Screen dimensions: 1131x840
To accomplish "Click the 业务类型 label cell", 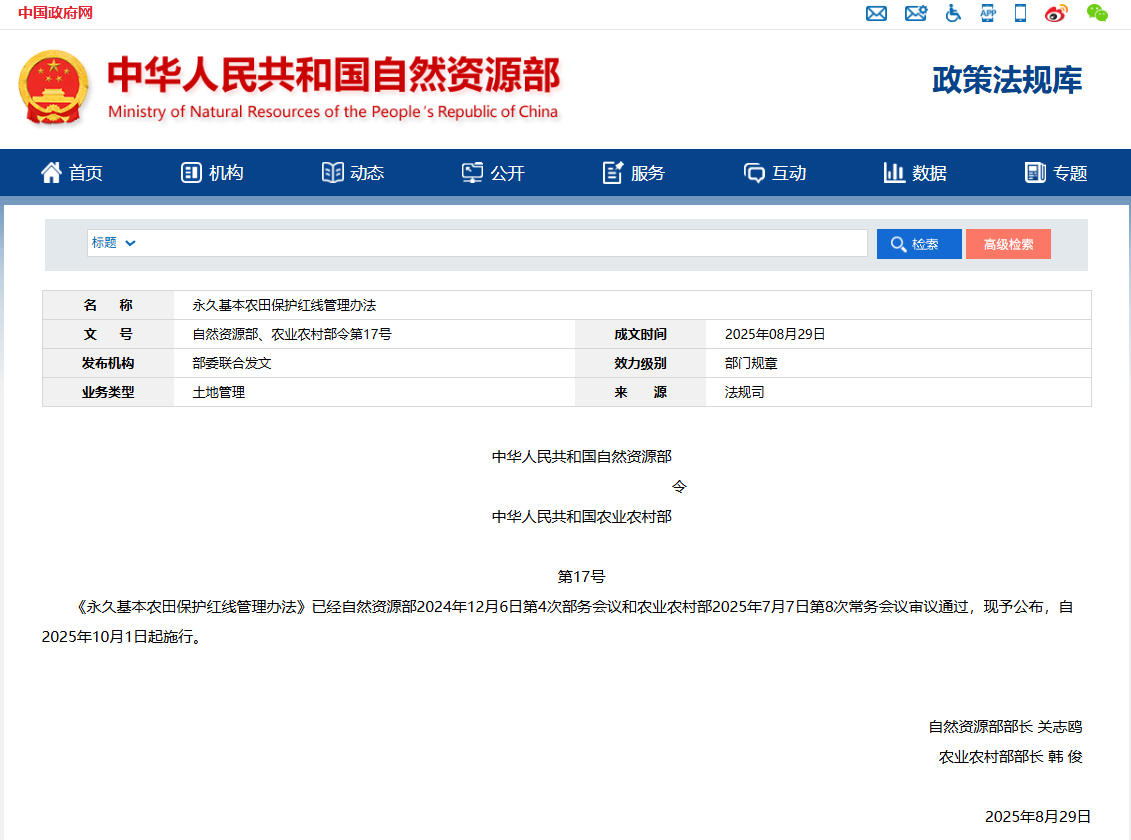I will 108,392.
